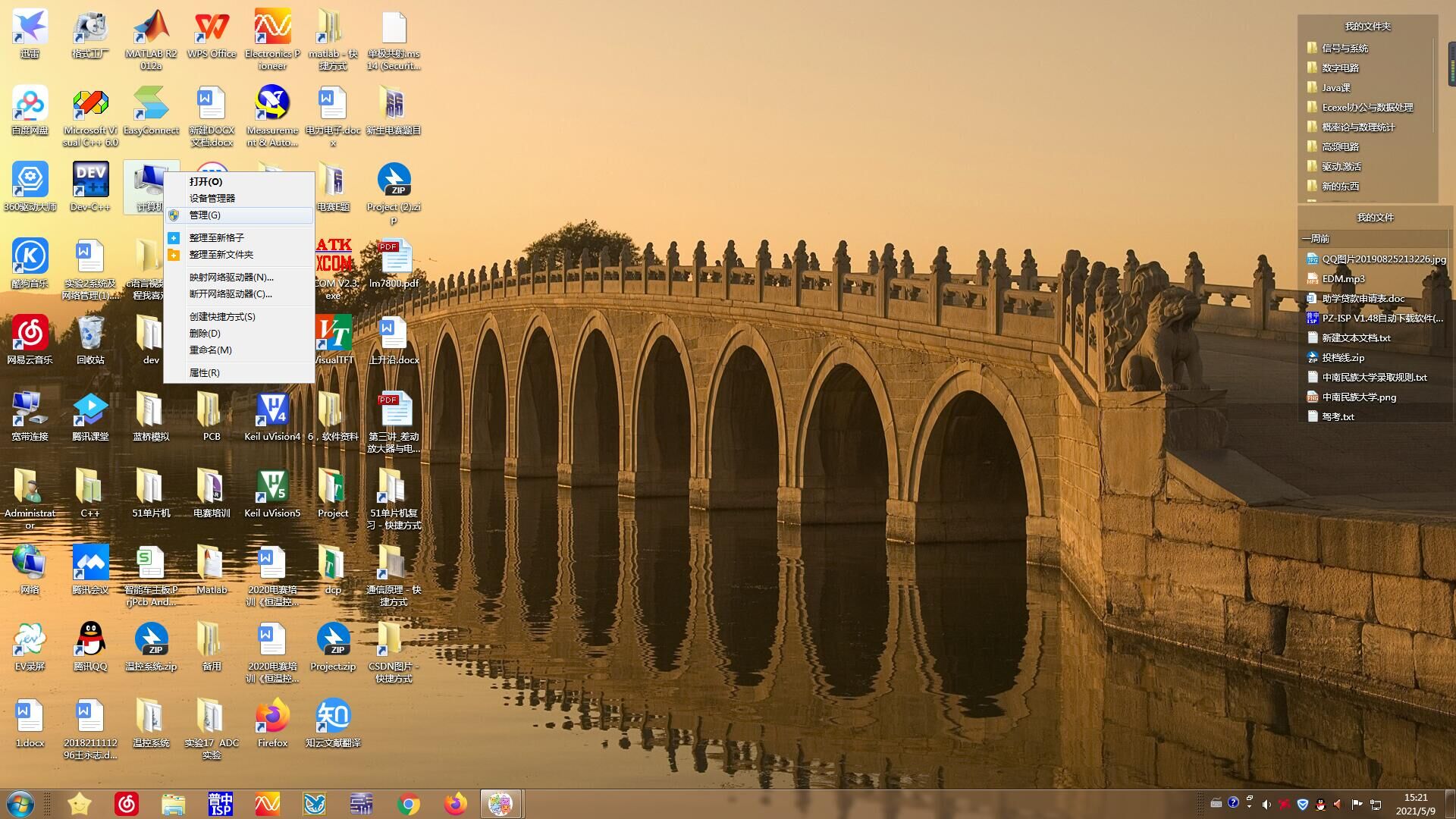Viewport: 1456px width, 819px height.
Task: Choose 管理(G) in the context menu
Action: click(239, 215)
